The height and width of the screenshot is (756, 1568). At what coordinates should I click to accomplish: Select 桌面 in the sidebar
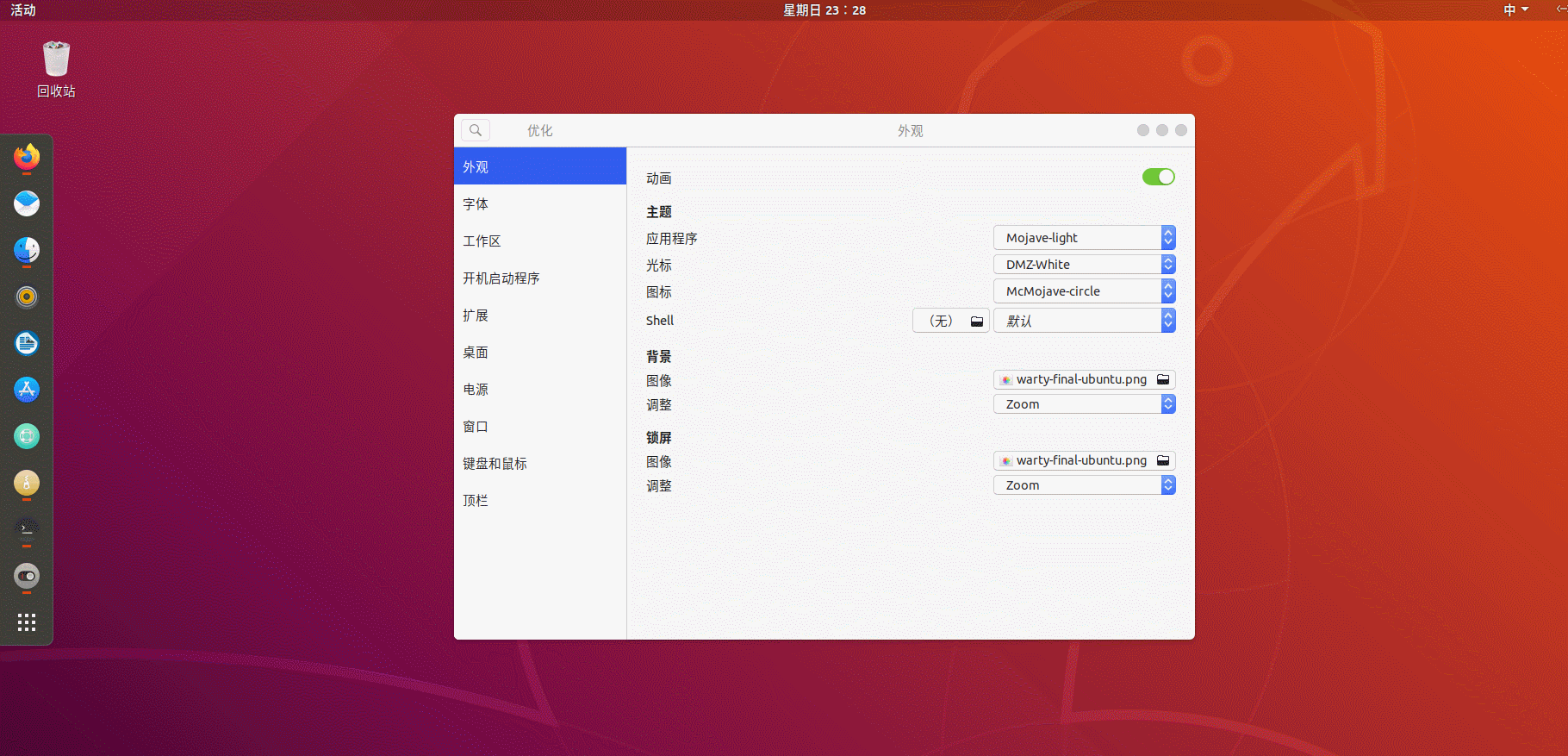tap(540, 352)
